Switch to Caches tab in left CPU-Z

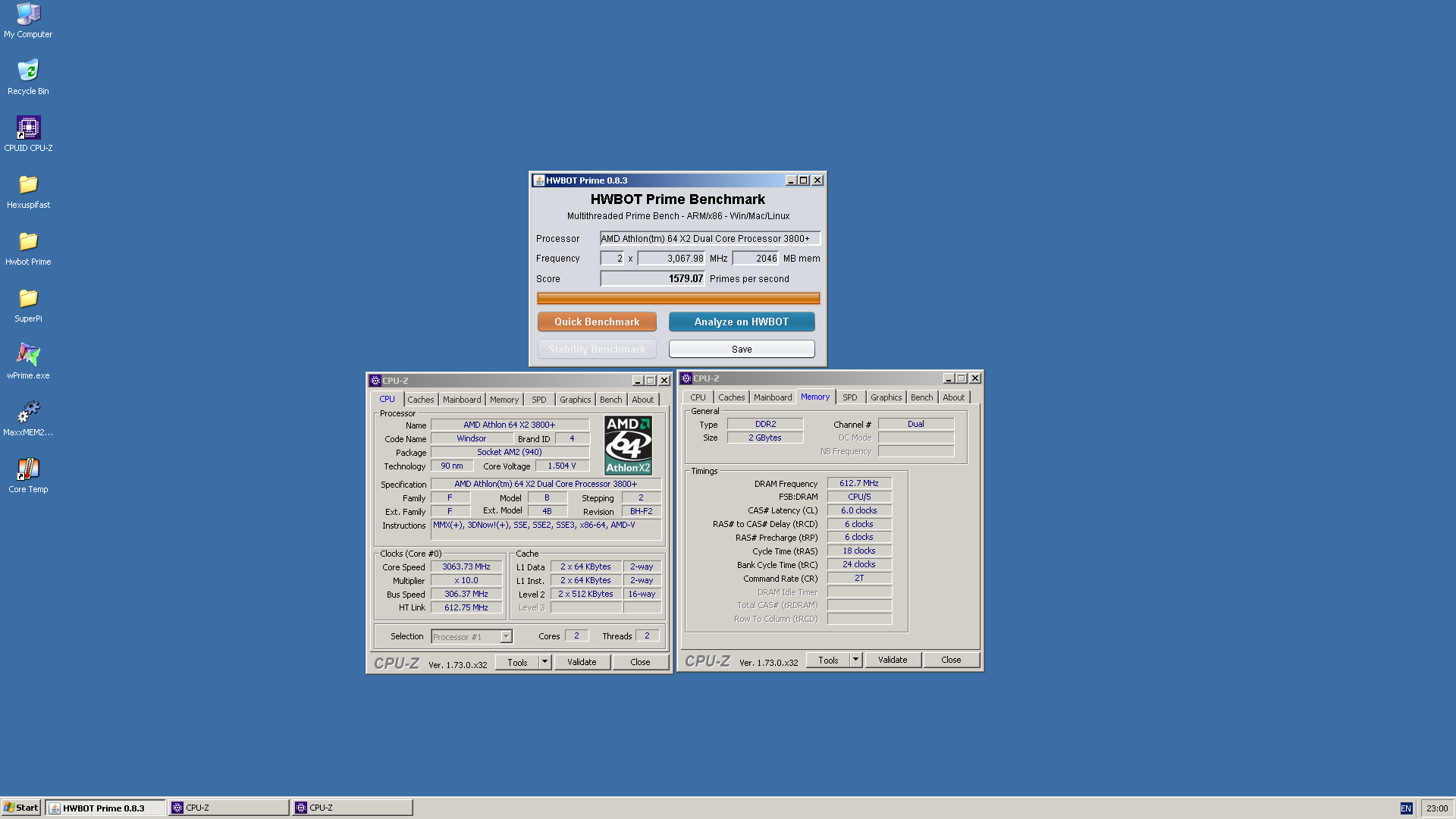click(x=421, y=400)
